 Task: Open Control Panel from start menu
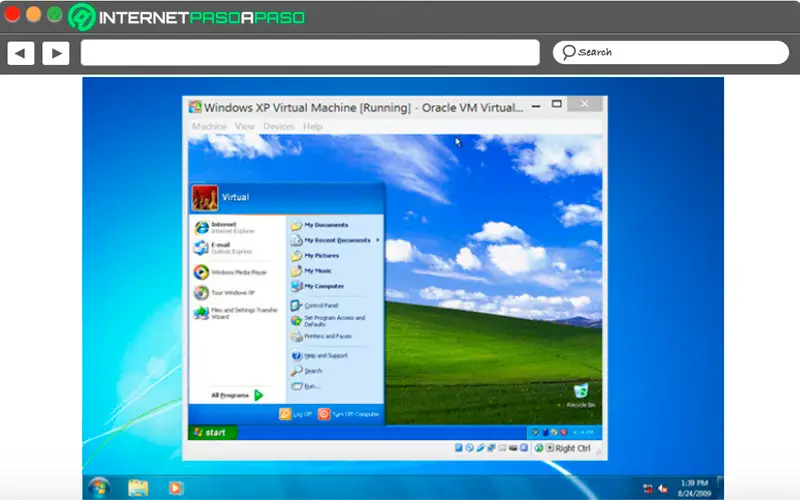point(314,306)
